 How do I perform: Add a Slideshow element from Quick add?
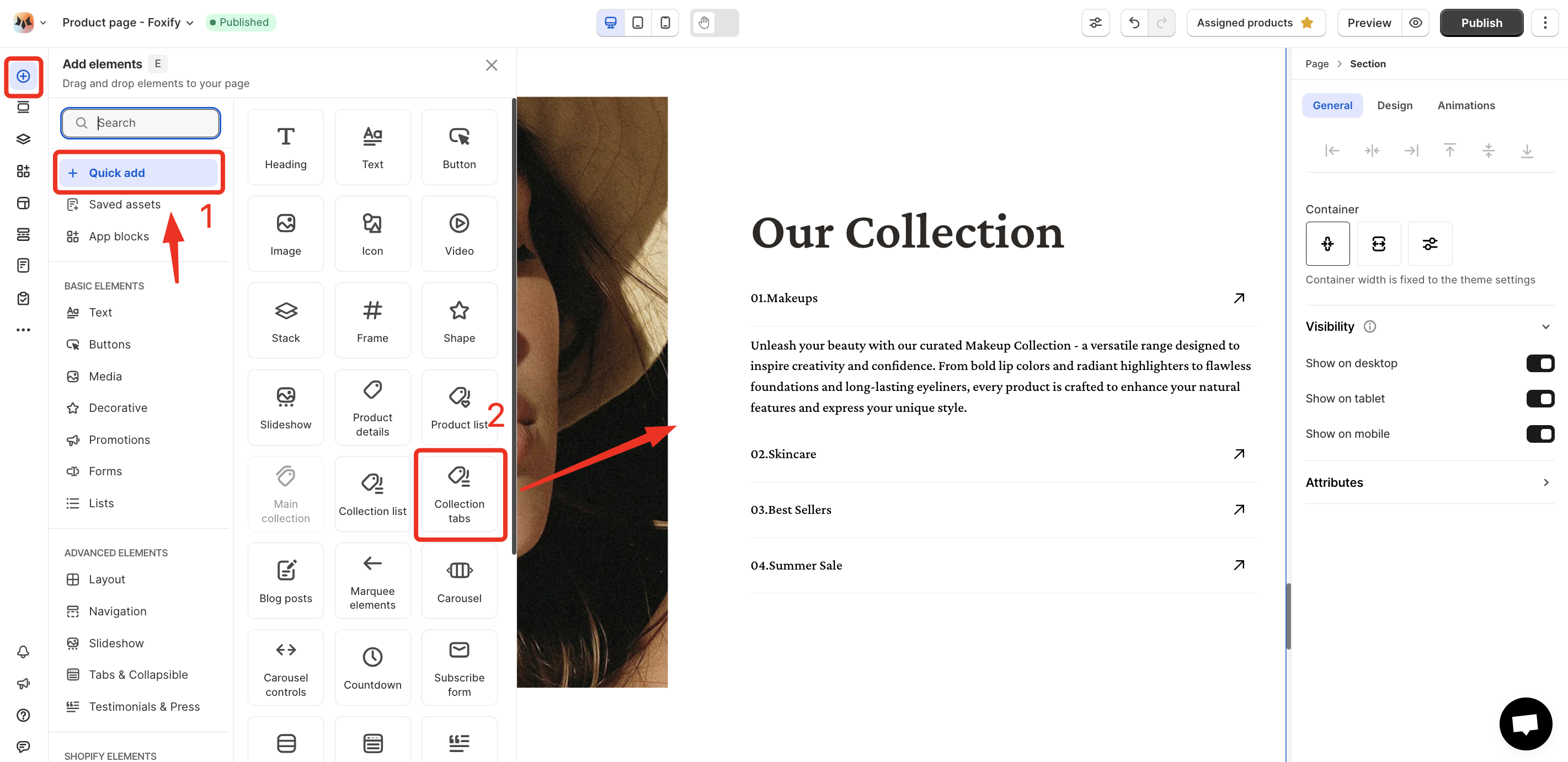point(285,407)
